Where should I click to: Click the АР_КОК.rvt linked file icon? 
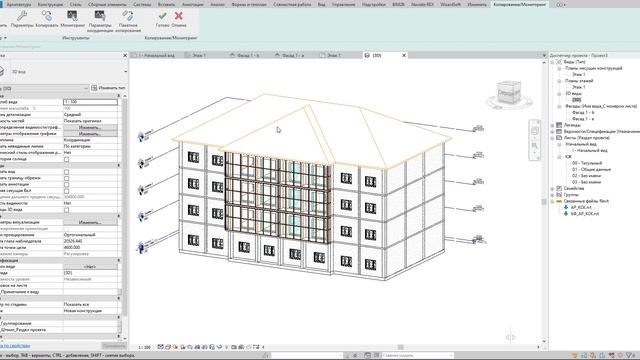[x=566, y=207]
